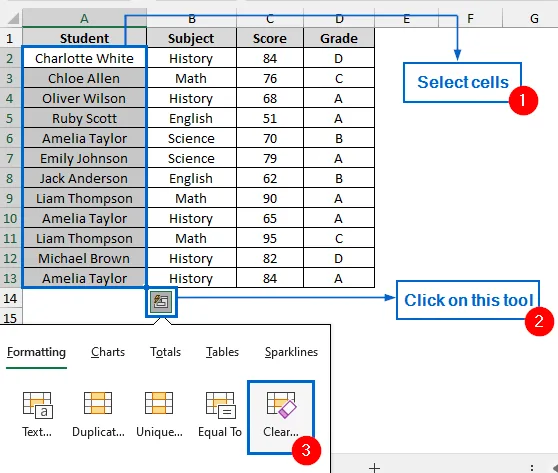The width and height of the screenshot is (558, 473).
Task: Select column D header
Action: pyautogui.click(x=339, y=18)
